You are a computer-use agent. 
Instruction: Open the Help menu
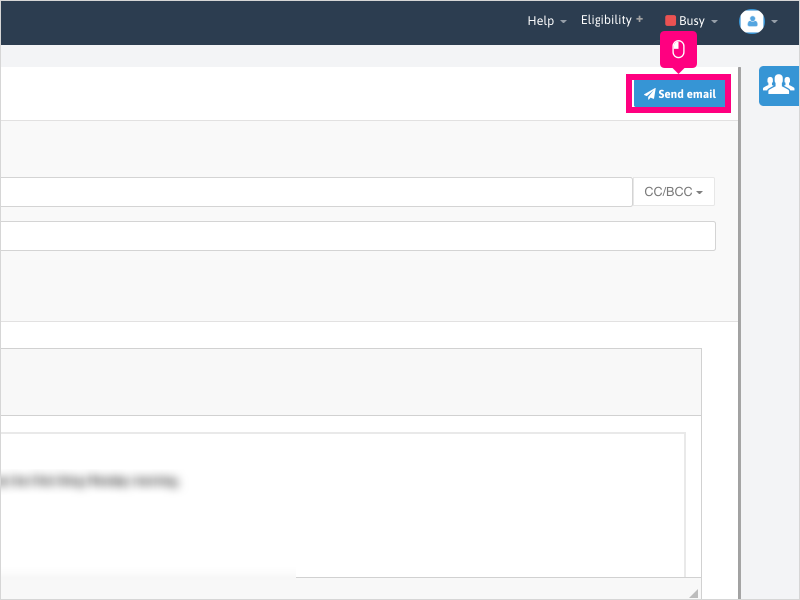pyautogui.click(x=546, y=21)
